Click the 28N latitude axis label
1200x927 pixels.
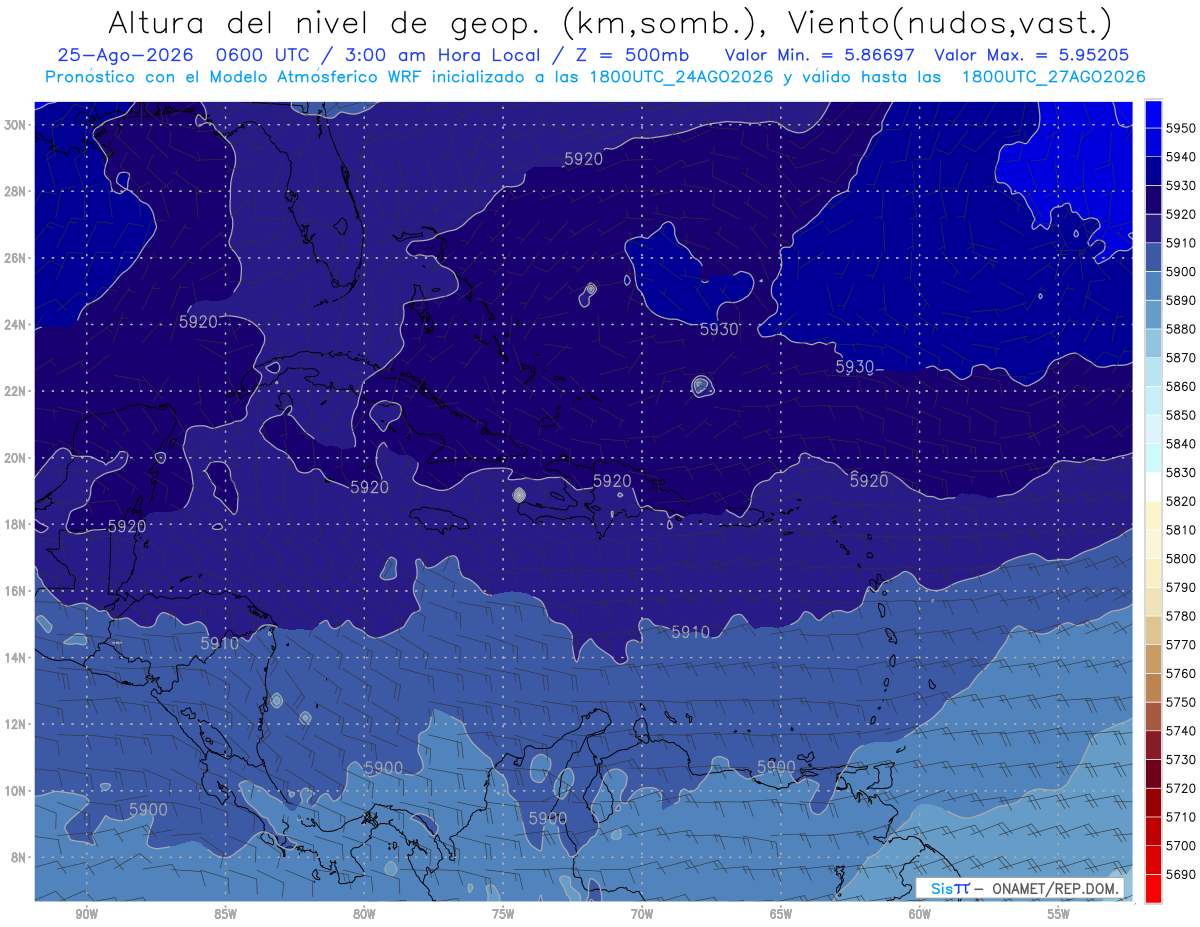(x=17, y=191)
